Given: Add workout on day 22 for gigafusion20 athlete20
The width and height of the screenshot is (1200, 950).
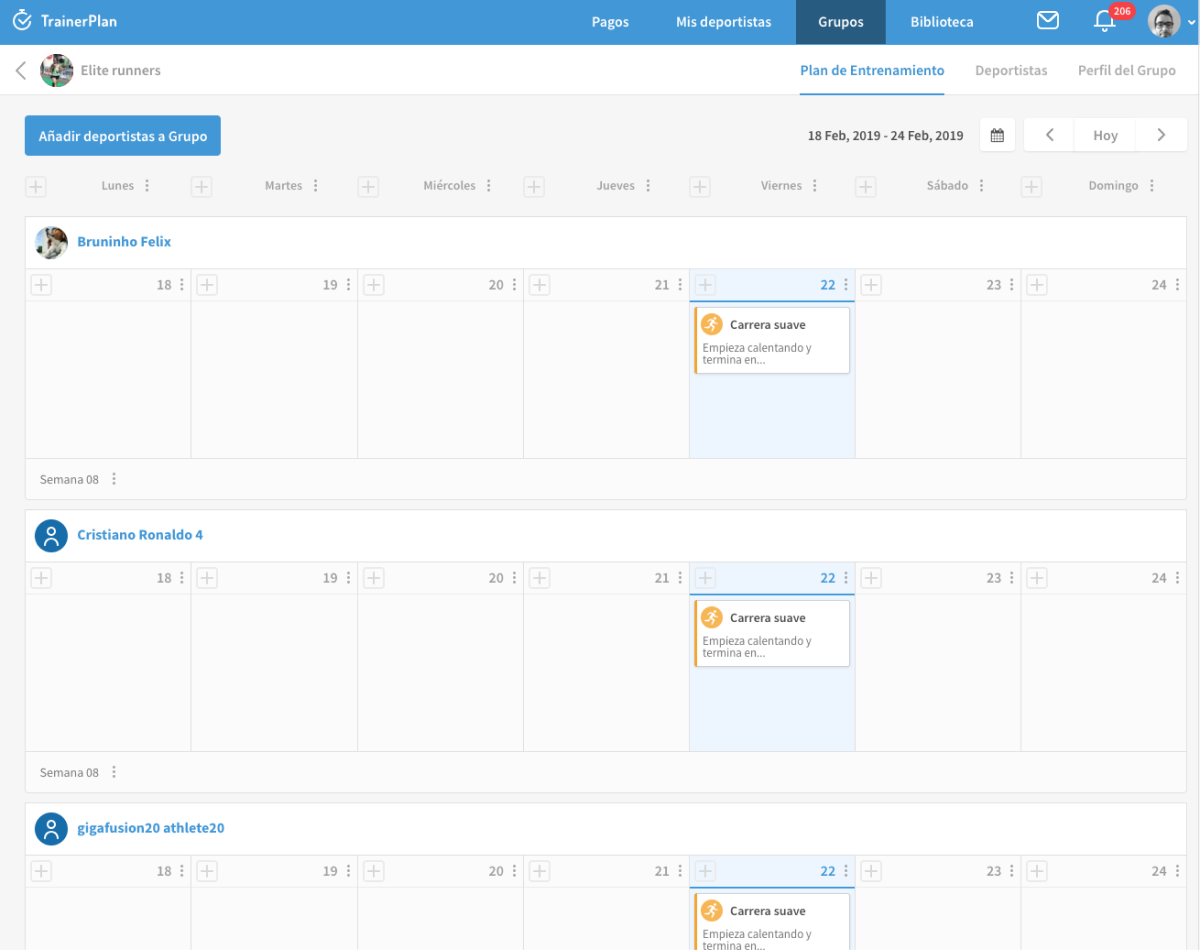Looking at the screenshot, I should click(x=705, y=871).
